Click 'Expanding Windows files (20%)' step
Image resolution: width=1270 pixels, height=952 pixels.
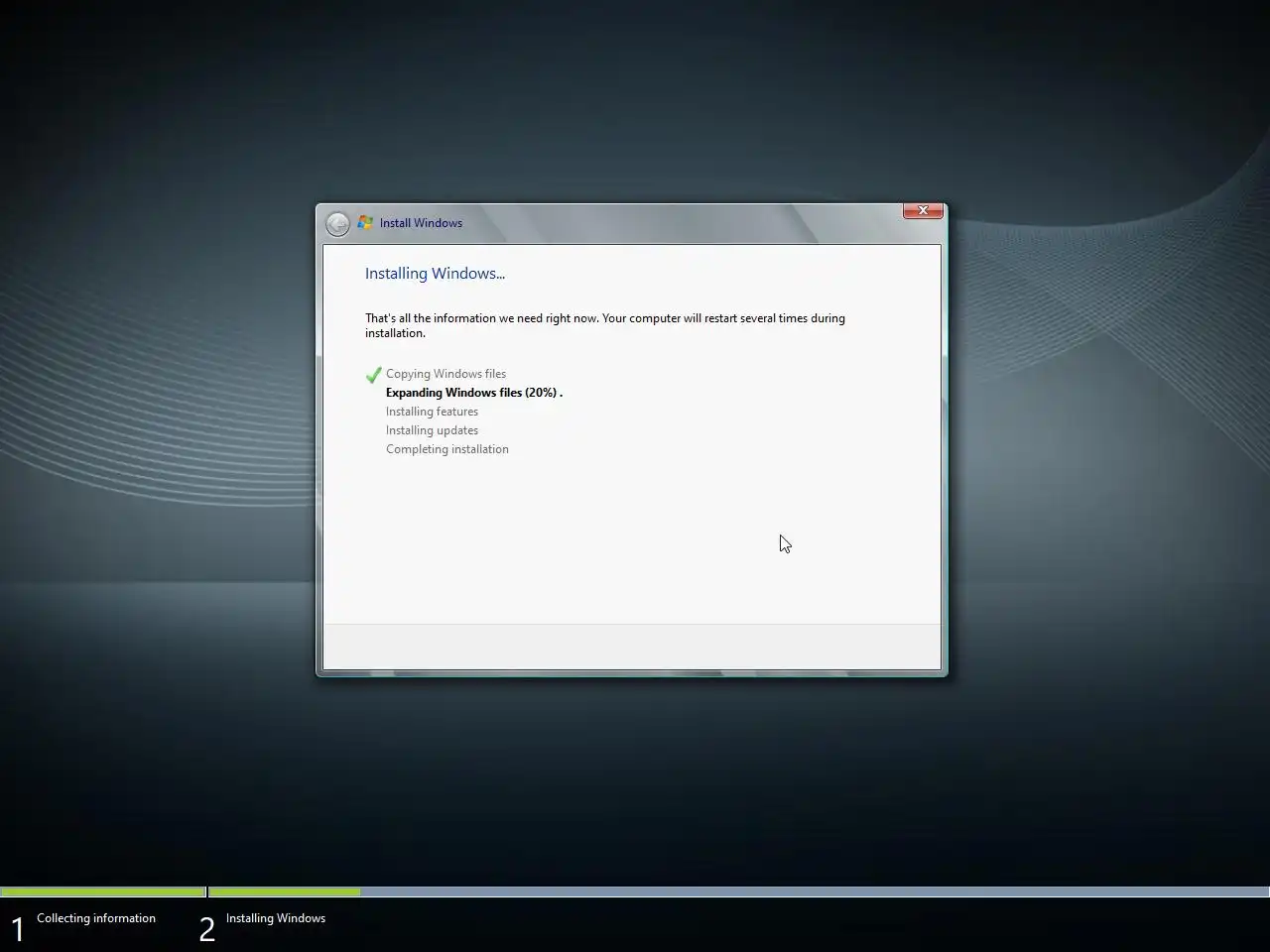pyautogui.click(x=474, y=393)
